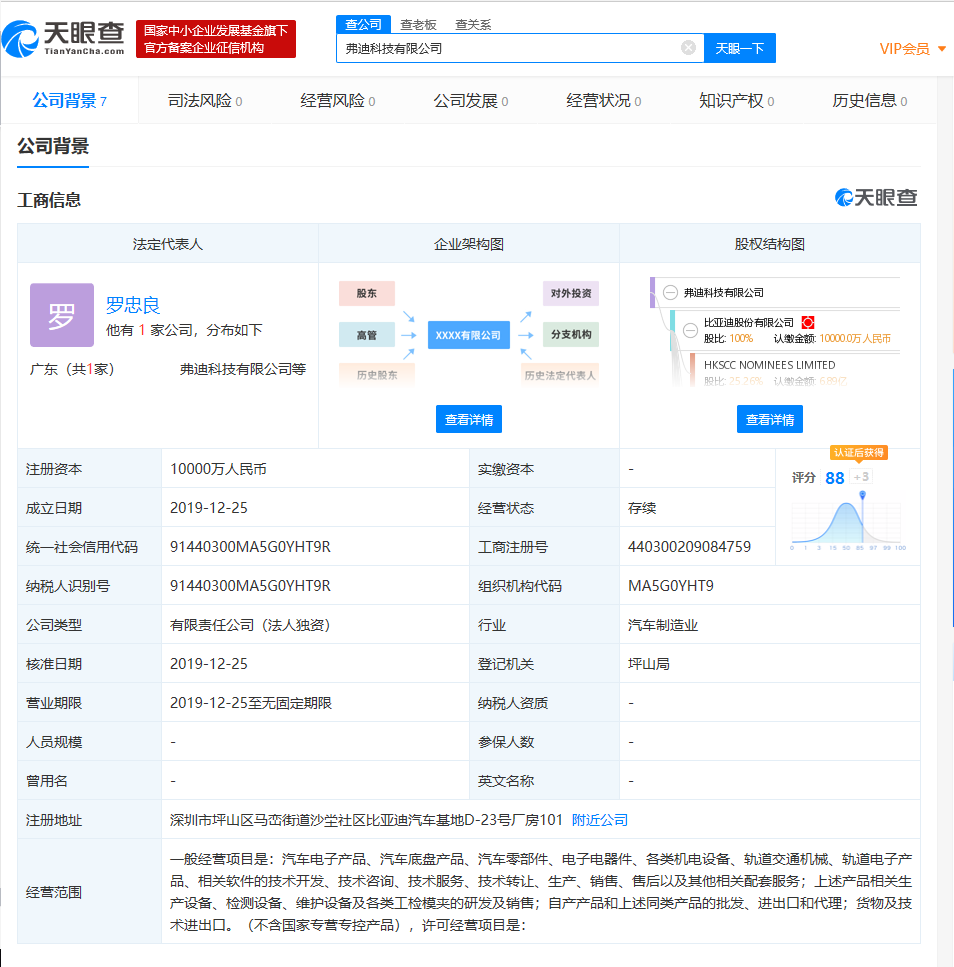Viewport: 954px width, 967px height.
Task: Open the 历史信息 tab
Action: click(870, 101)
